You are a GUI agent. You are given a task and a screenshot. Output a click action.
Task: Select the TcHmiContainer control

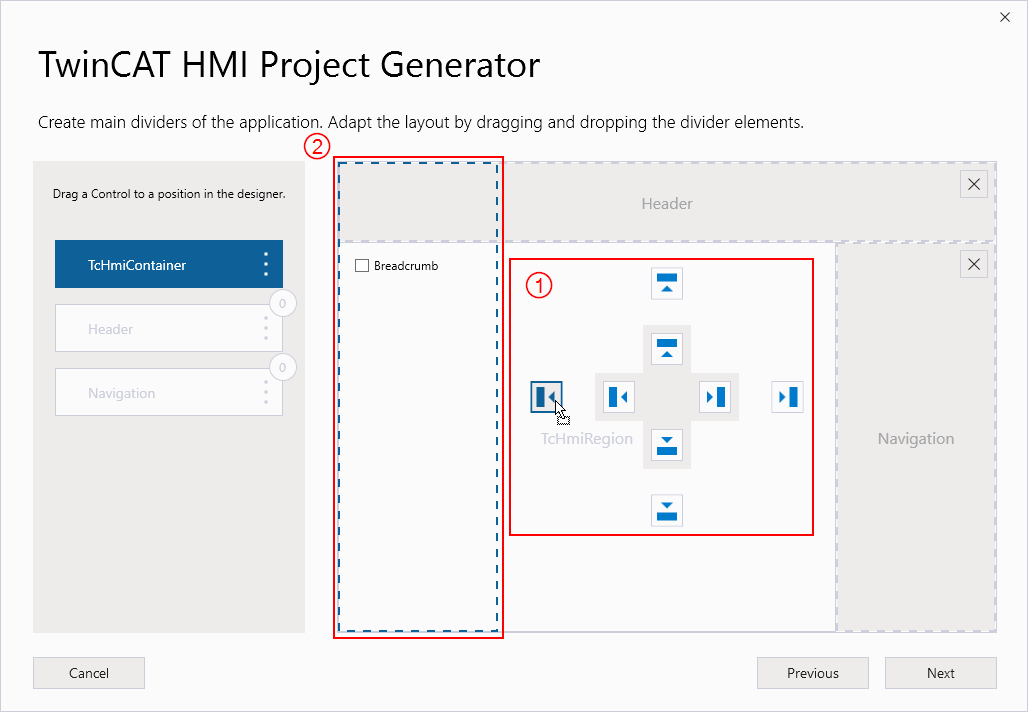click(x=169, y=264)
